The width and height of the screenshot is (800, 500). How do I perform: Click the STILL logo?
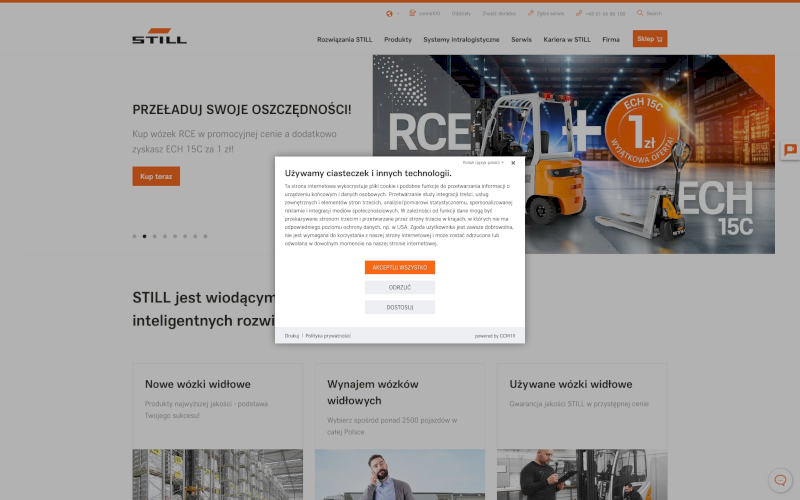(159, 38)
